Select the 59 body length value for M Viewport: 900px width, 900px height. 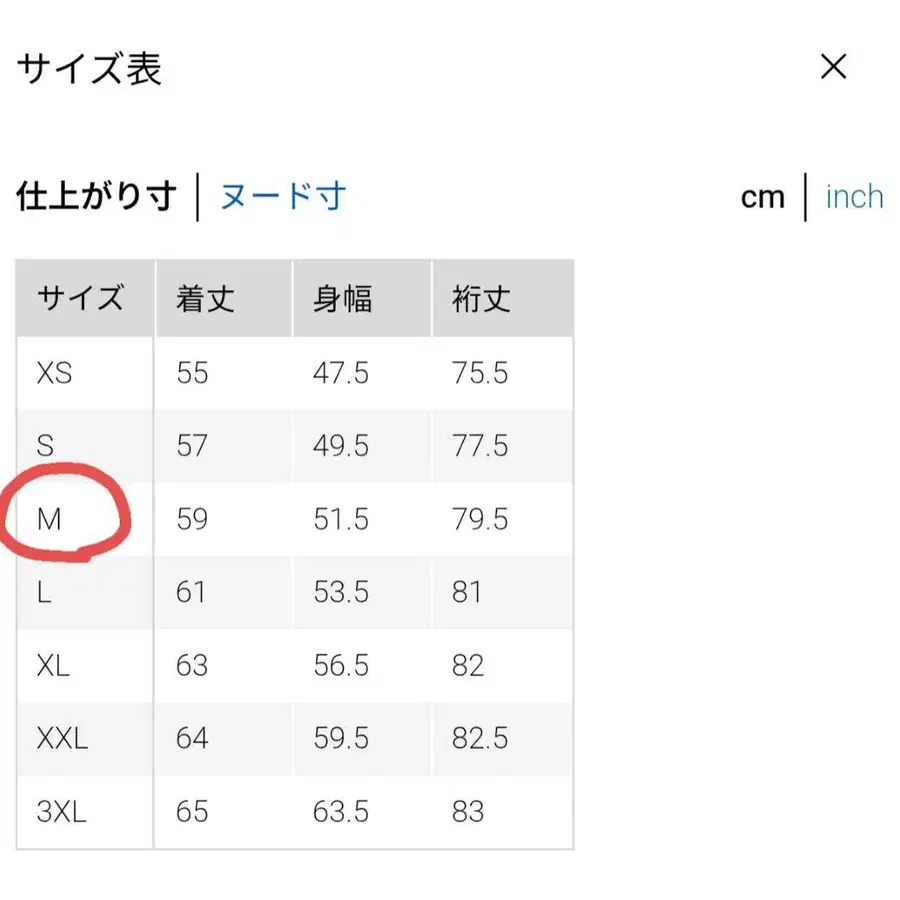pos(190,520)
